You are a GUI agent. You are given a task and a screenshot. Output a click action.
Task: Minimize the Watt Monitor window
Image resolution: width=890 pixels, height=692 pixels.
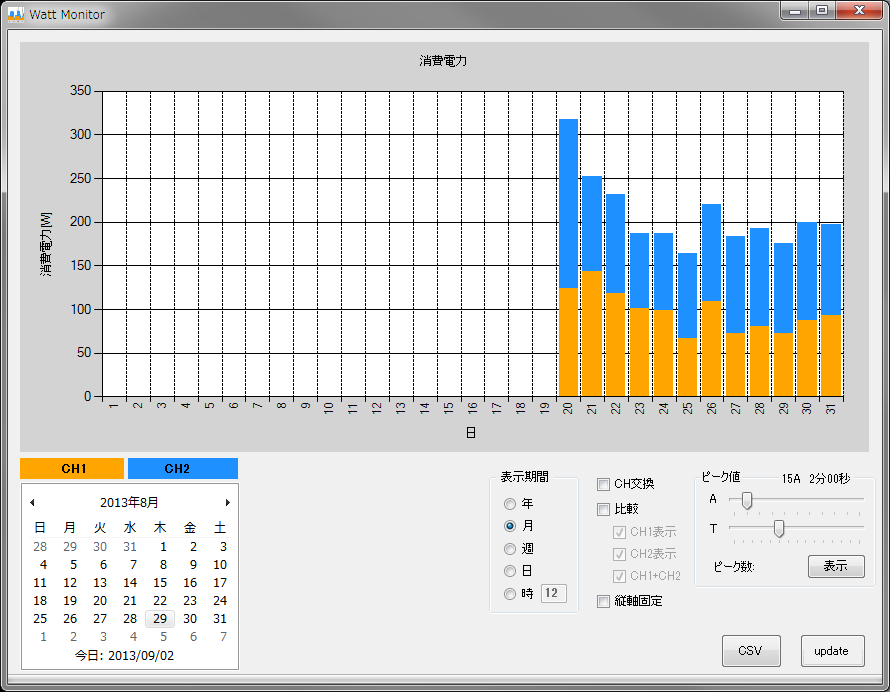click(x=795, y=11)
